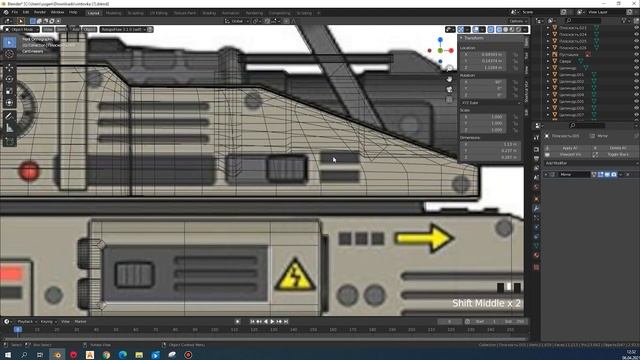Switch to the UV Editing workspace tab
This screenshot has width=640, height=360.
[x=158, y=13]
